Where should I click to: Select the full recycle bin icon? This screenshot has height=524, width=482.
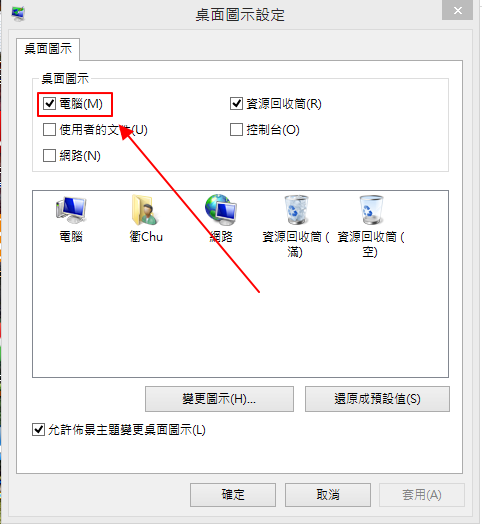(296, 210)
